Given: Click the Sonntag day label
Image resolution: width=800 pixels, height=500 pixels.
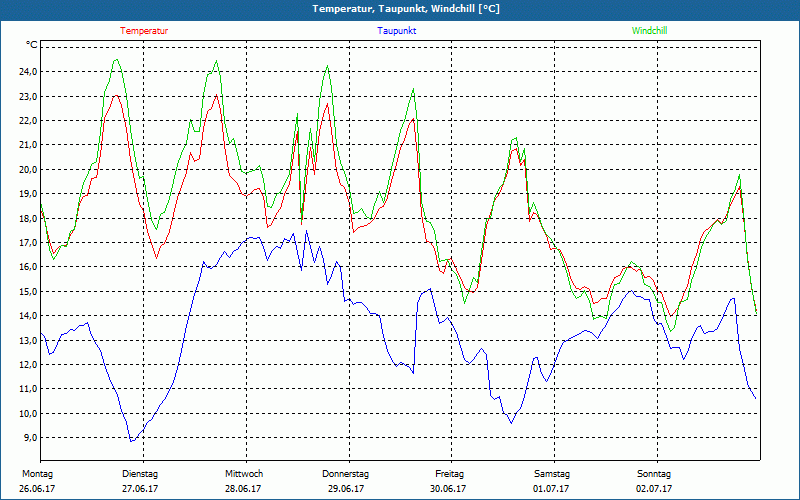Looking at the screenshot, I should [x=654, y=474].
